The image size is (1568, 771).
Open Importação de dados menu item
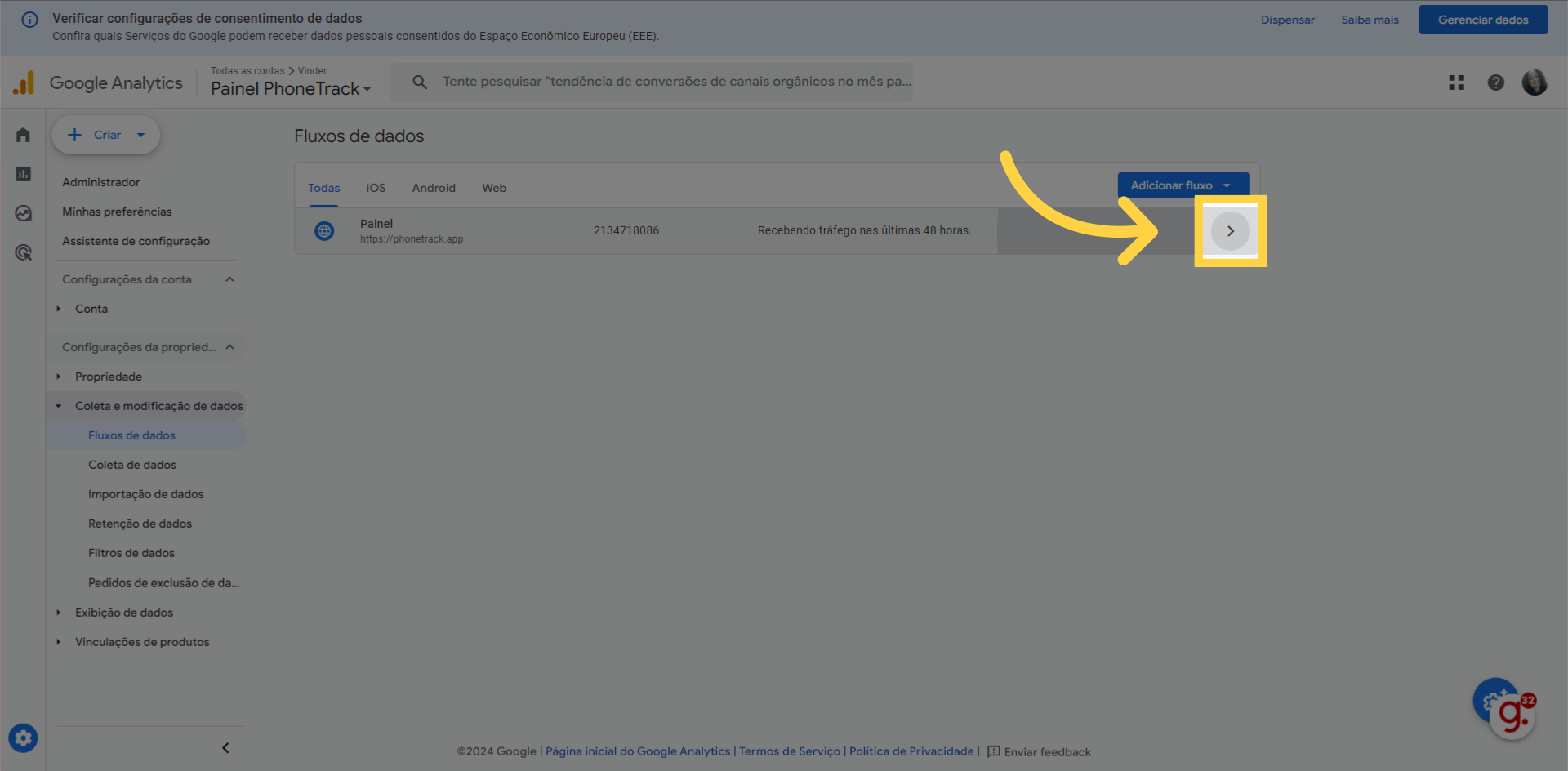click(146, 494)
